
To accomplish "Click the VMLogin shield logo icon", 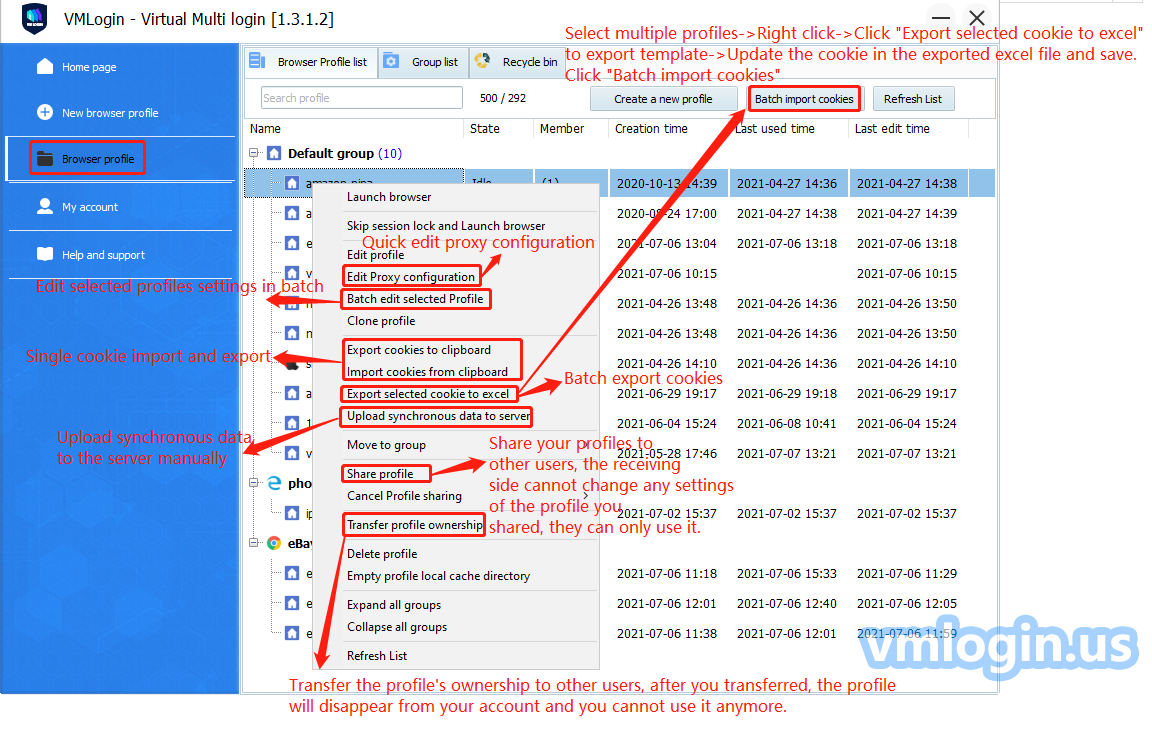I will pos(35,19).
